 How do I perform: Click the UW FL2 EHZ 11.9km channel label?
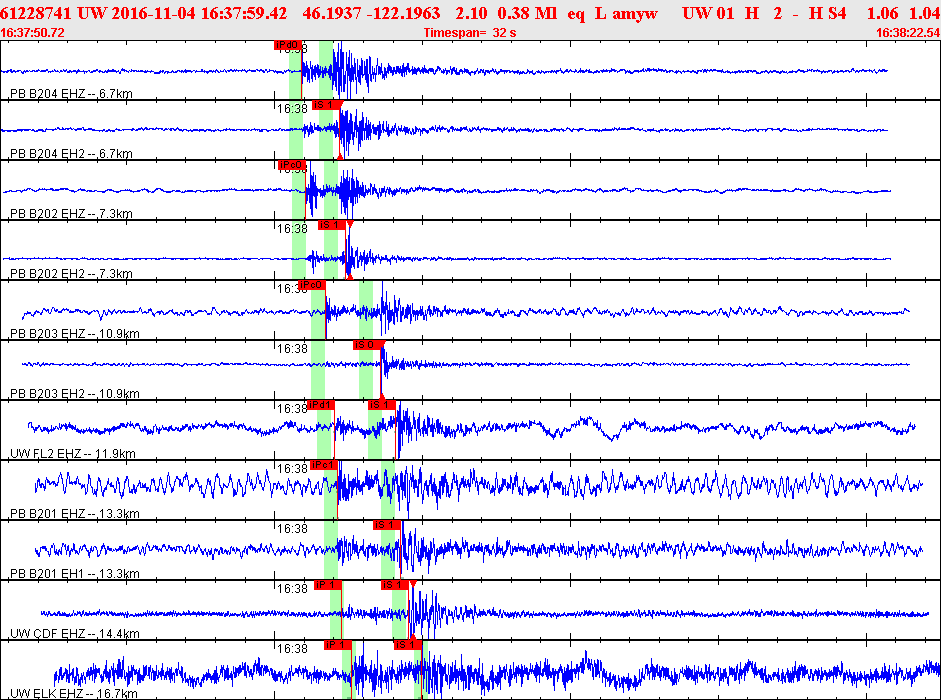[73, 454]
